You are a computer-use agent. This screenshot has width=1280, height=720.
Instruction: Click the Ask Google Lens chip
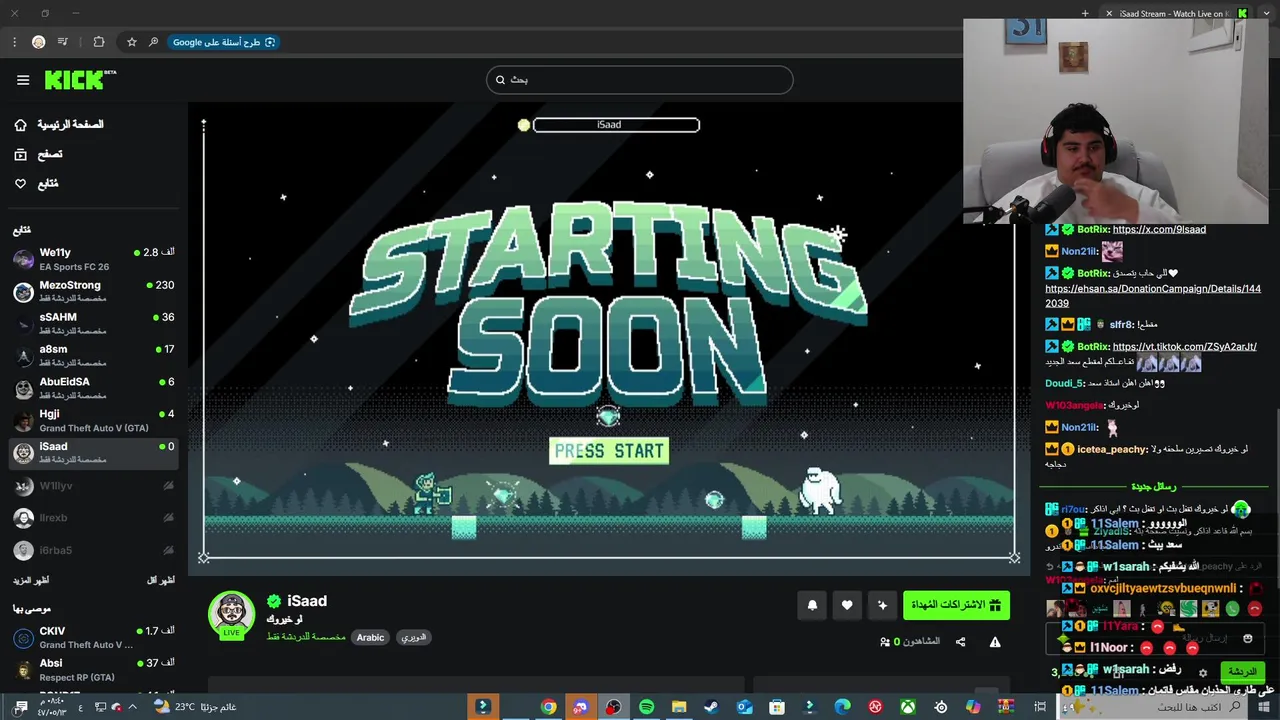tap(223, 42)
